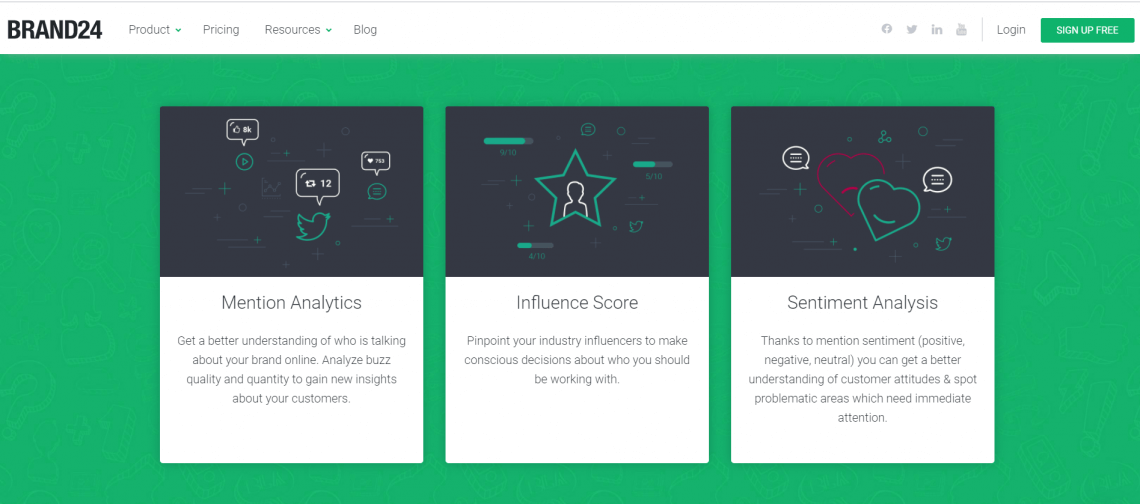Click the 753 hearts speech bubble
Viewport: 1140px width, 504px height.
376,161
